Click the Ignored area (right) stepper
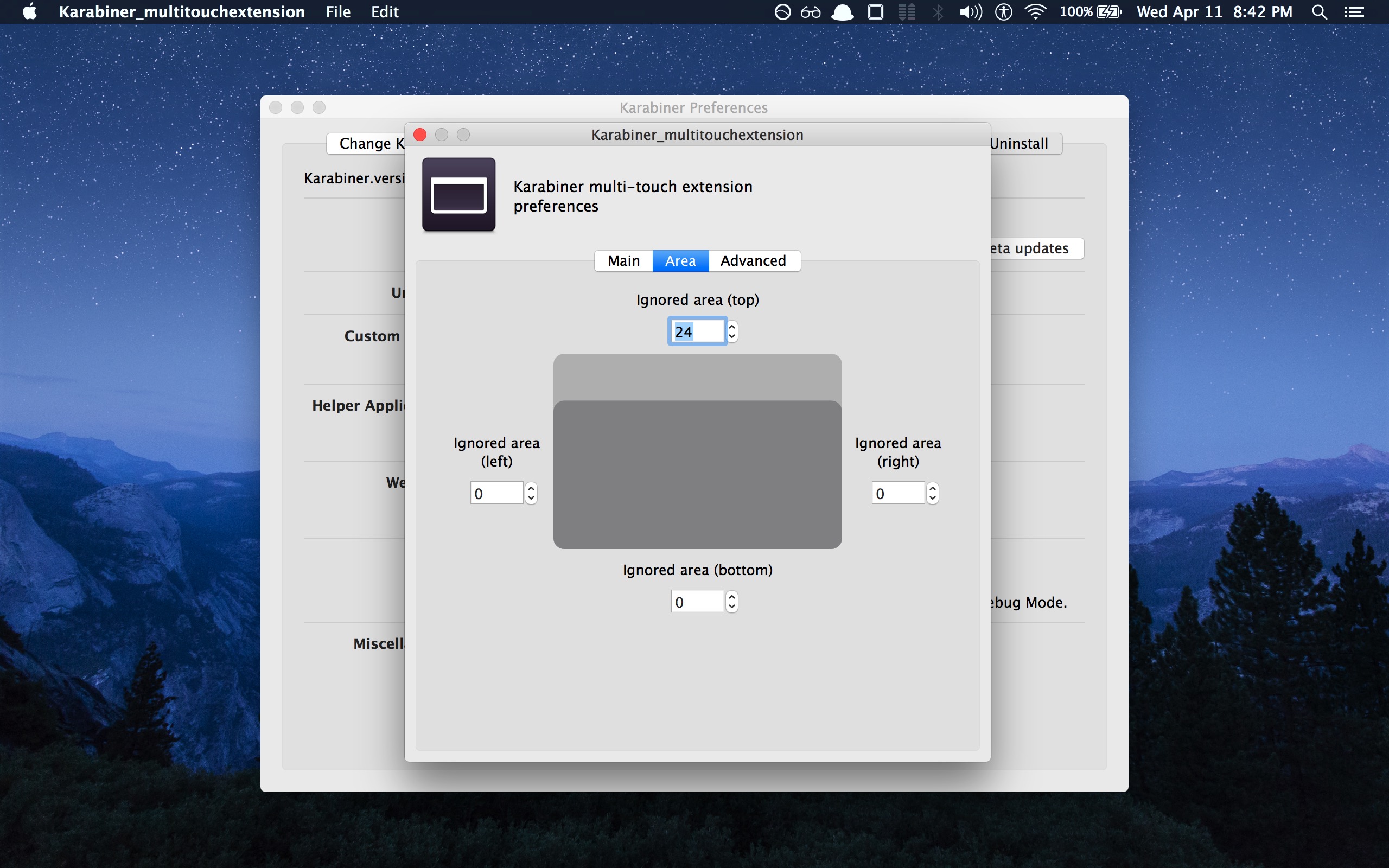The image size is (1389, 868). 933,493
